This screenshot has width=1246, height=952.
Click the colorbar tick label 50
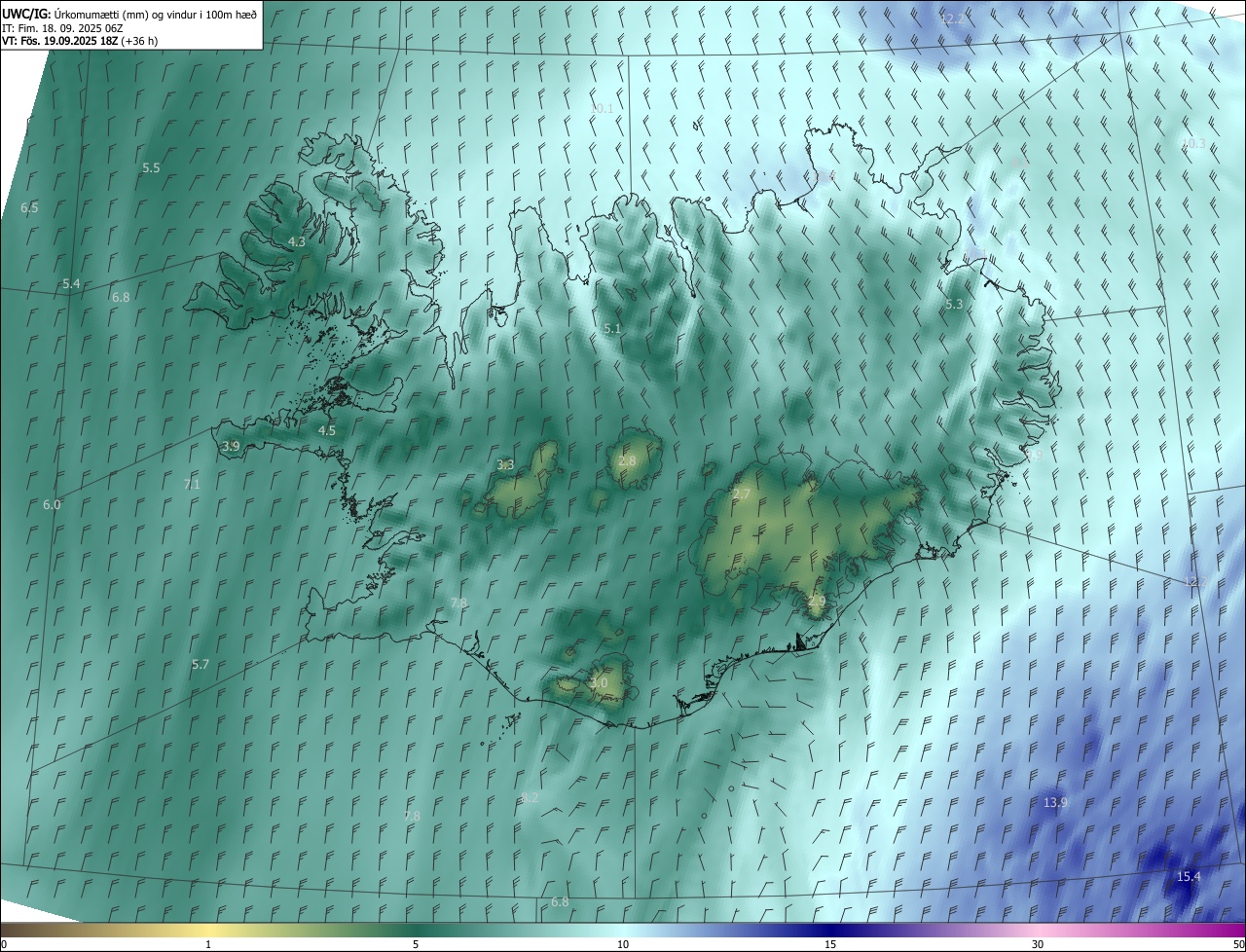[x=1238, y=944]
